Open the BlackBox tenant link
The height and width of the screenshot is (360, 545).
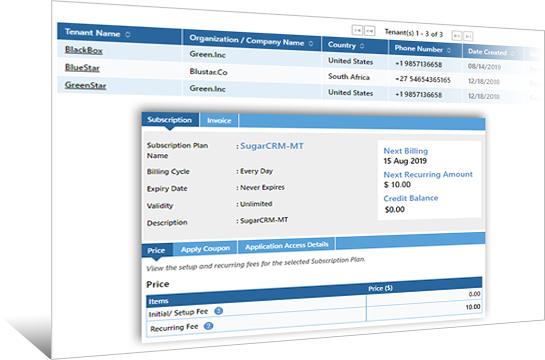point(84,50)
